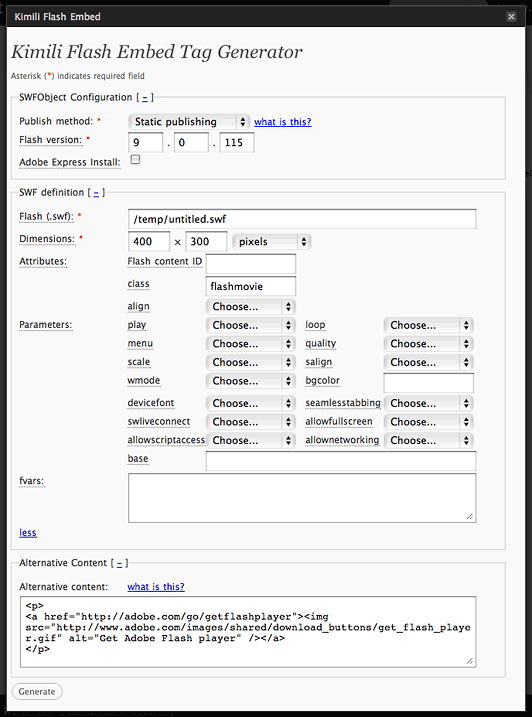Open the allowfullscreen Choose dropdown
532x717 pixels.
point(429,422)
